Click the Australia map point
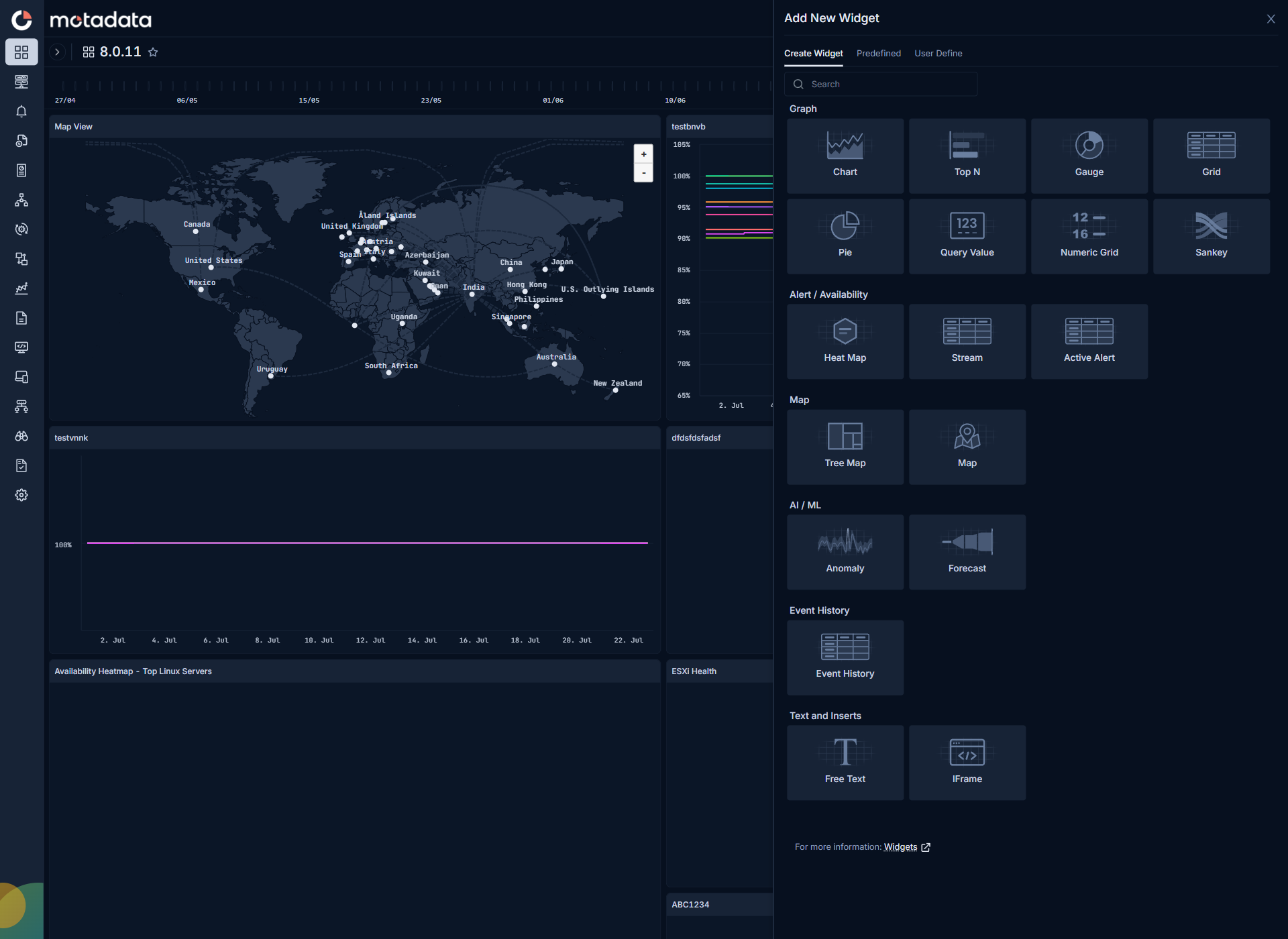This screenshot has height=939, width=1288. click(555, 364)
